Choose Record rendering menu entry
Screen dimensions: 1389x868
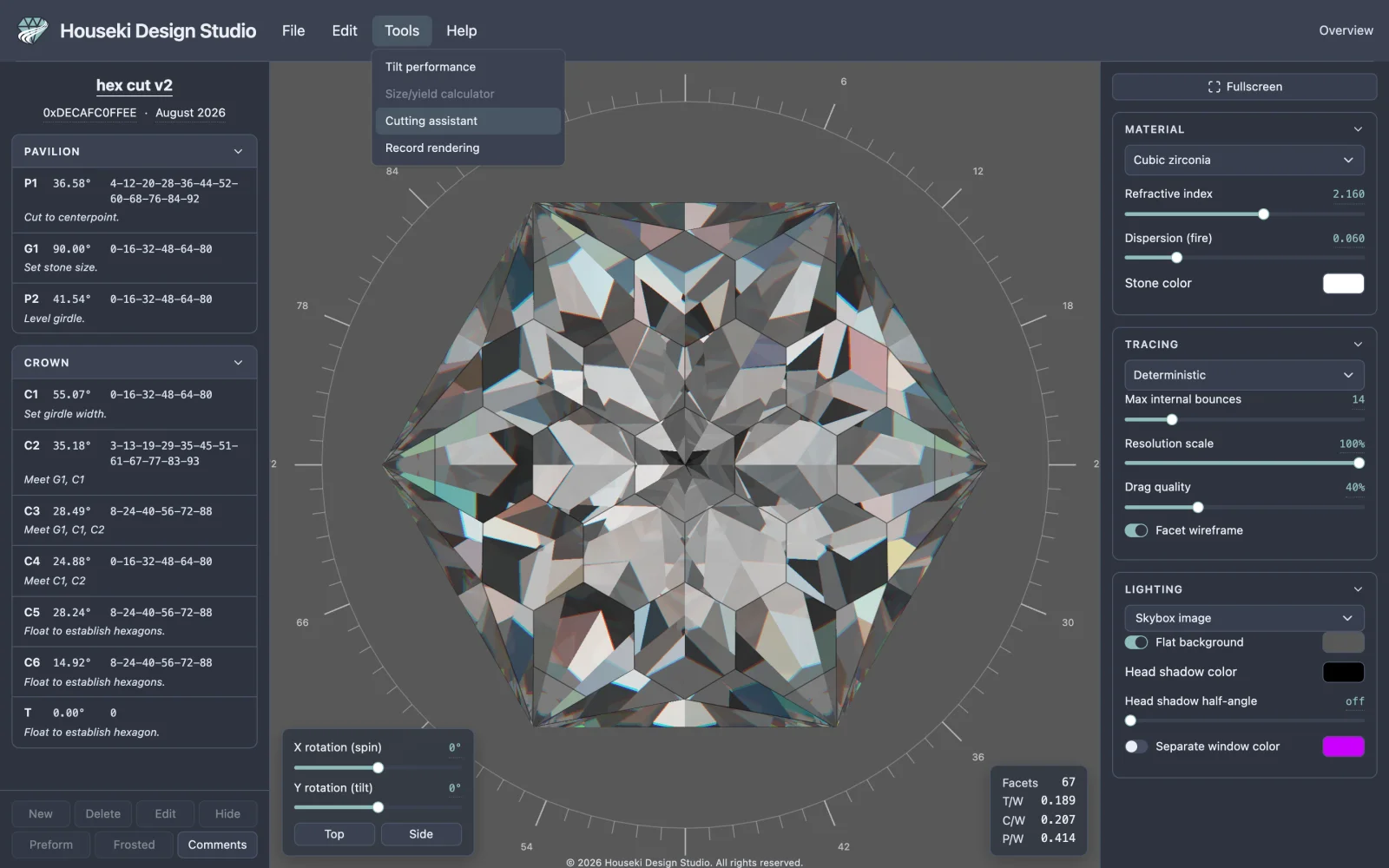(x=468, y=148)
